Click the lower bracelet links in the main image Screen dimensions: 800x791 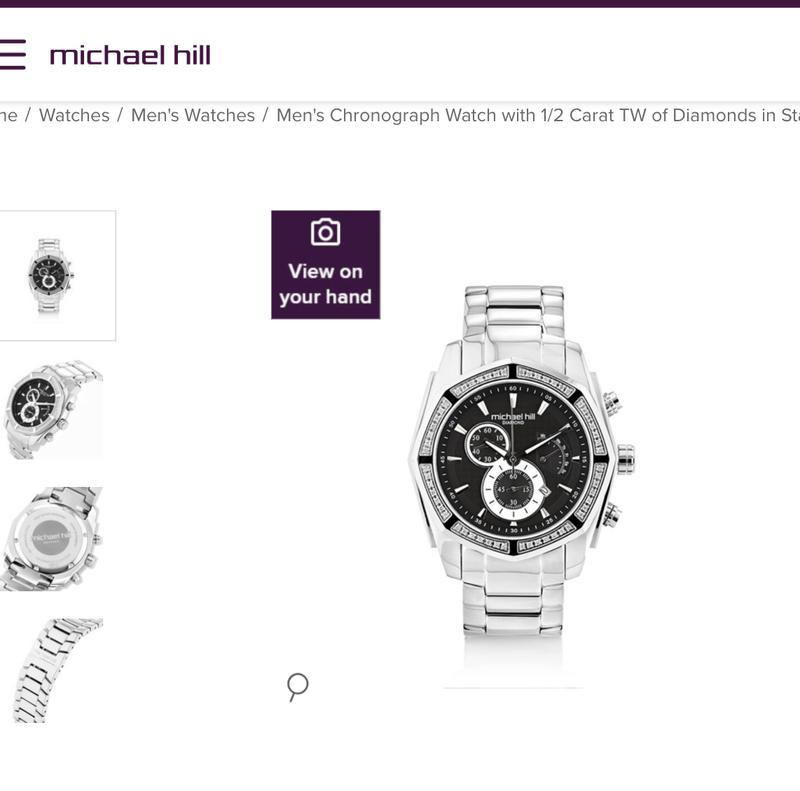[513, 597]
